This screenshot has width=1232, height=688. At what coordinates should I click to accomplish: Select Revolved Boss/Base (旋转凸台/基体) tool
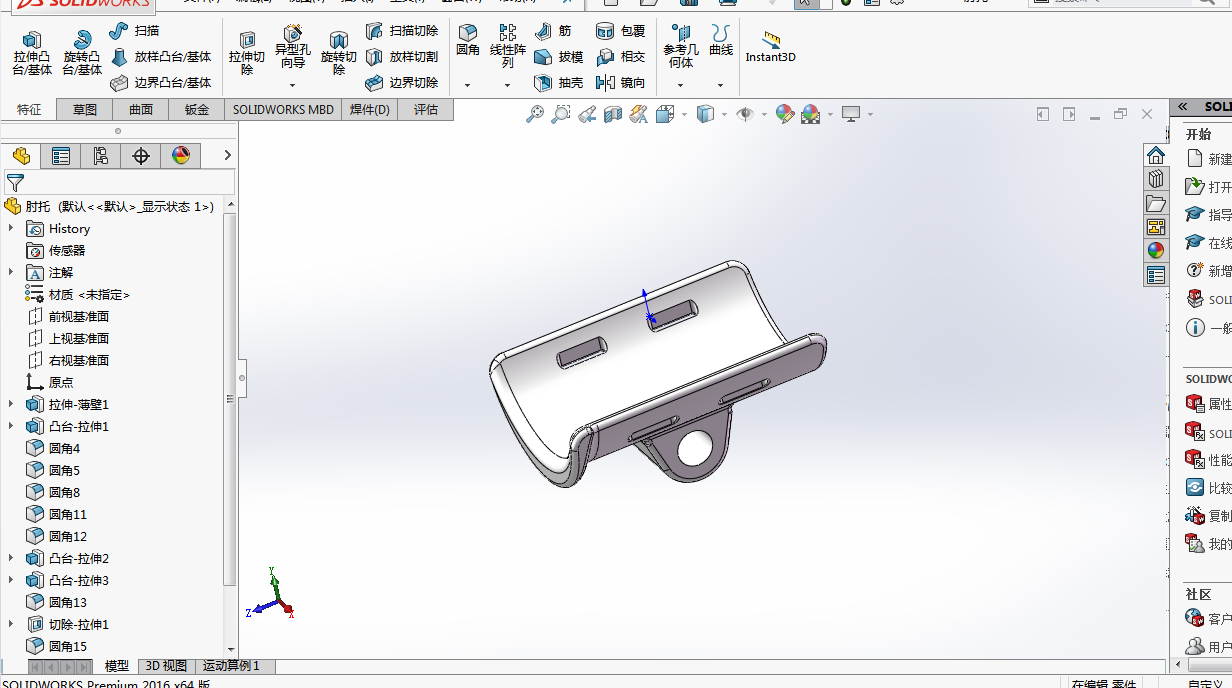click(x=82, y=53)
